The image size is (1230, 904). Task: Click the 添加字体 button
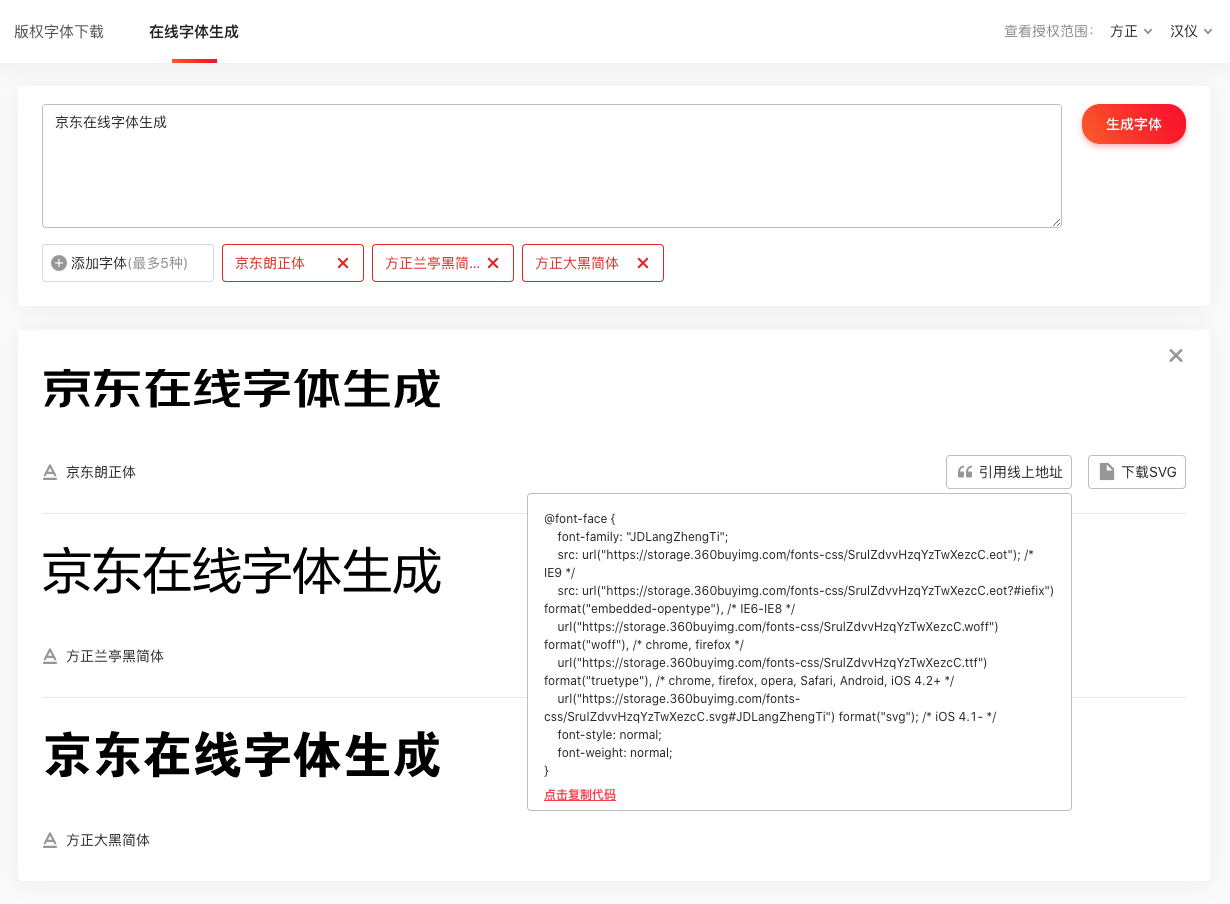128,263
